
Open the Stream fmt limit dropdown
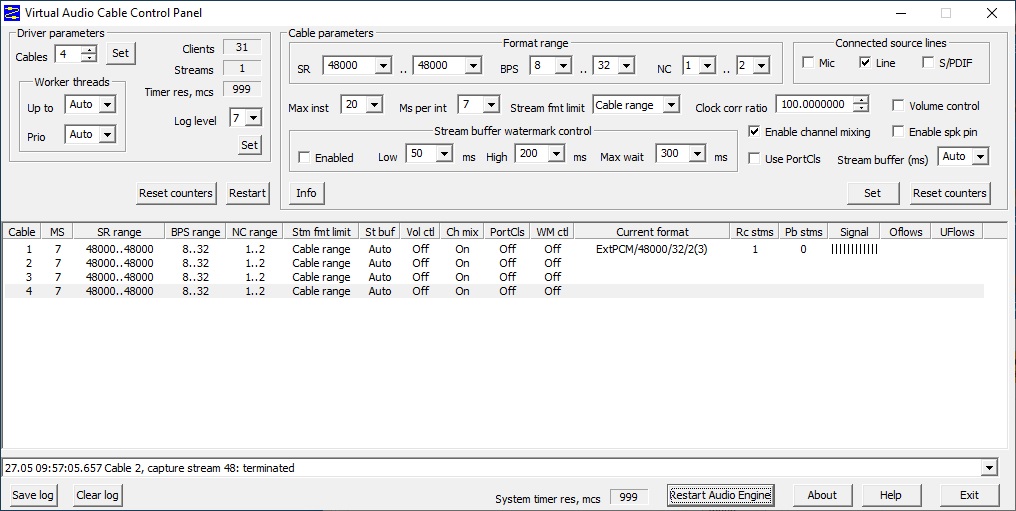(671, 105)
